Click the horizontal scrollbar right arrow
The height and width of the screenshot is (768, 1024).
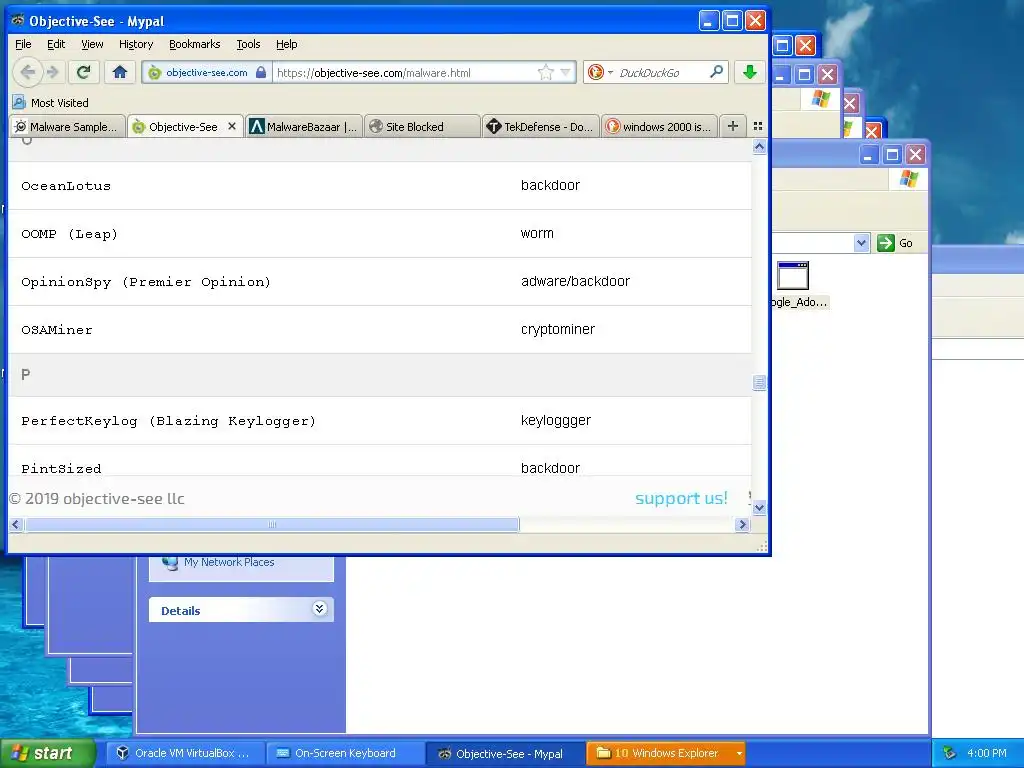coord(742,524)
